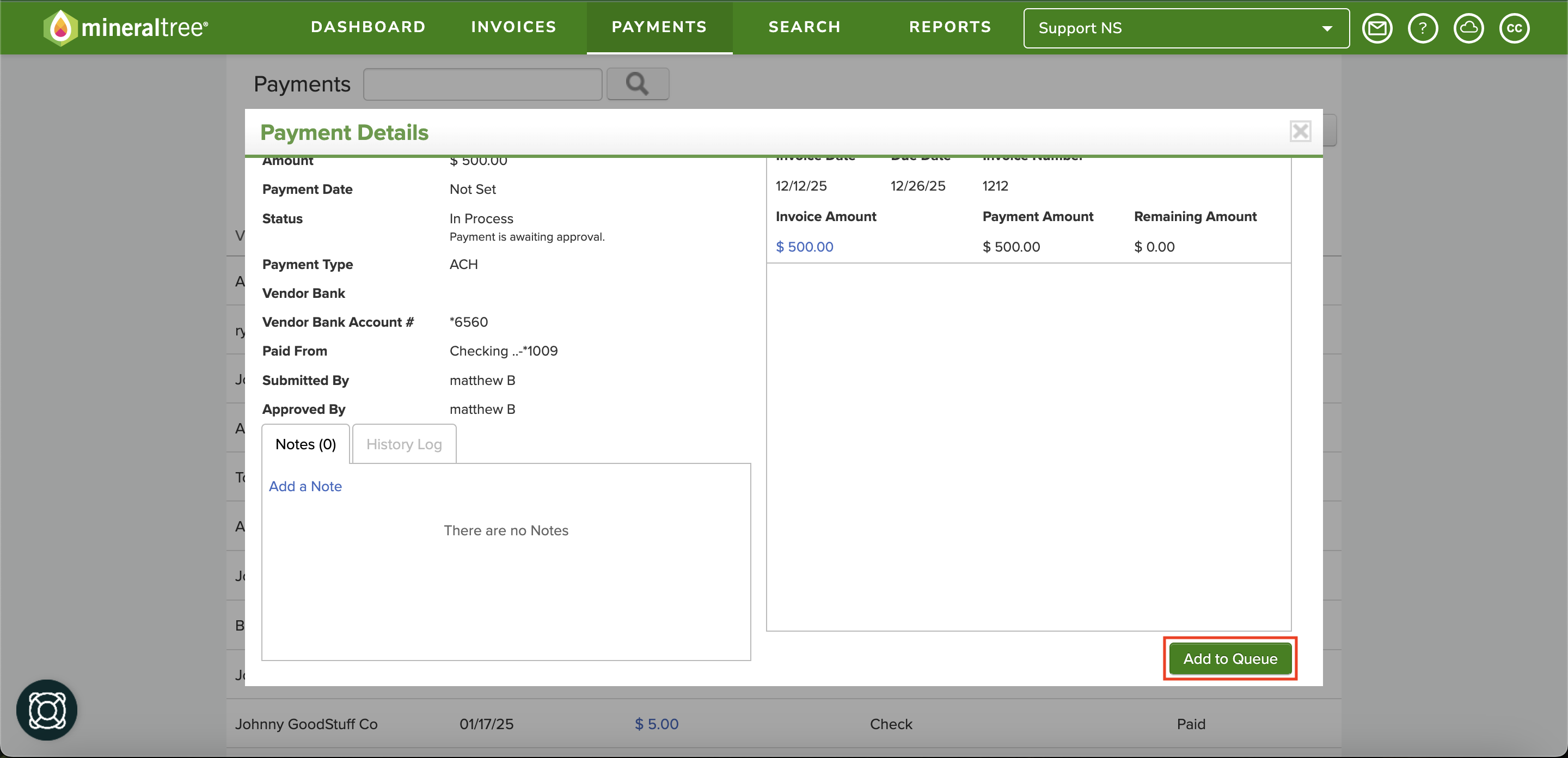
Task: Click the mineraltree logo
Action: pyautogui.click(x=126, y=27)
